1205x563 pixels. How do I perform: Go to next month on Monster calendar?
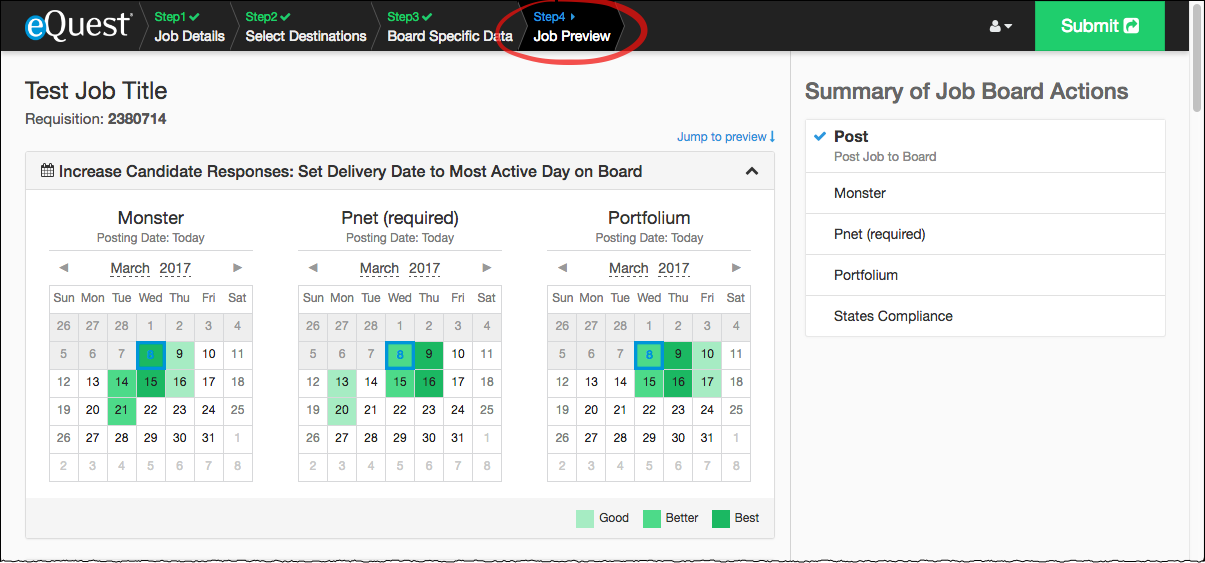tap(237, 268)
